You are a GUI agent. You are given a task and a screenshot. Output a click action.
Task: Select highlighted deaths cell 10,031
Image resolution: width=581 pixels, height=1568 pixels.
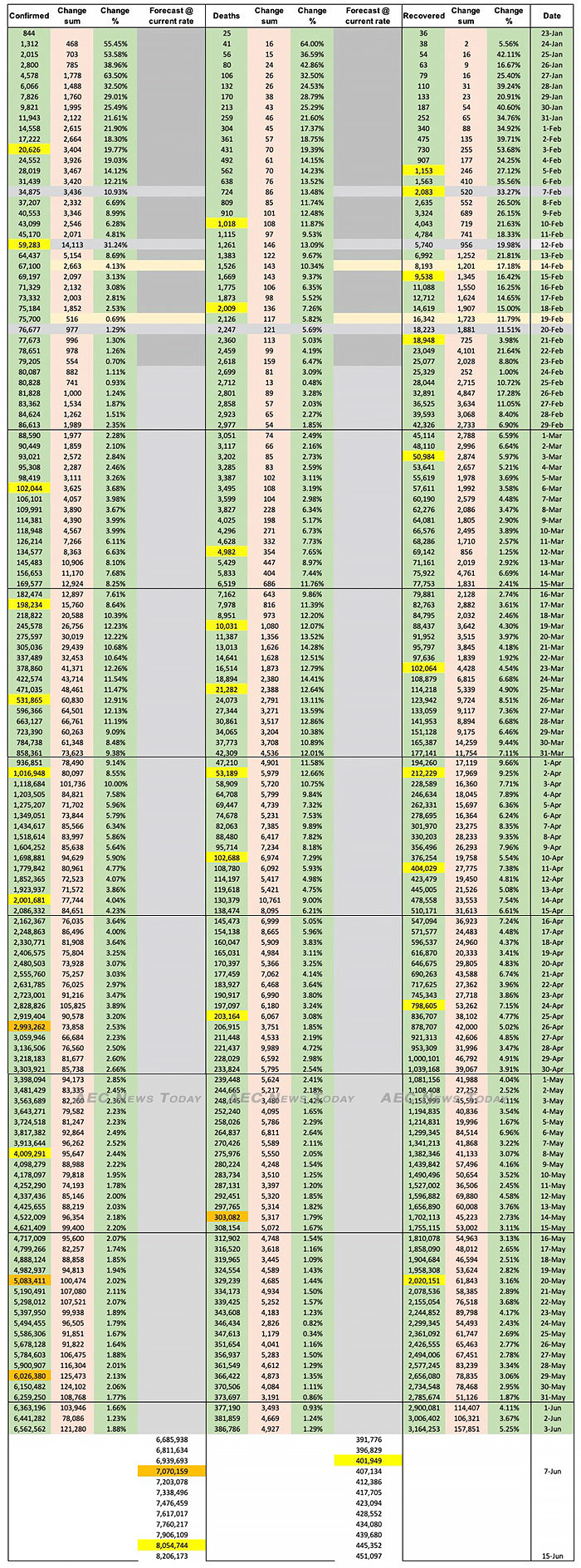(227, 626)
